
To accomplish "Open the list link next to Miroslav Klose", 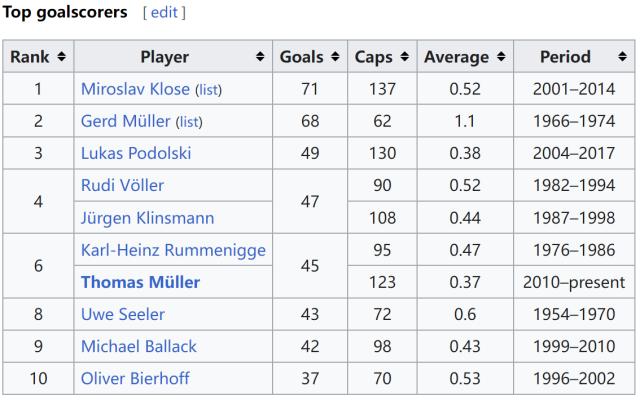I will click(x=208, y=90).
